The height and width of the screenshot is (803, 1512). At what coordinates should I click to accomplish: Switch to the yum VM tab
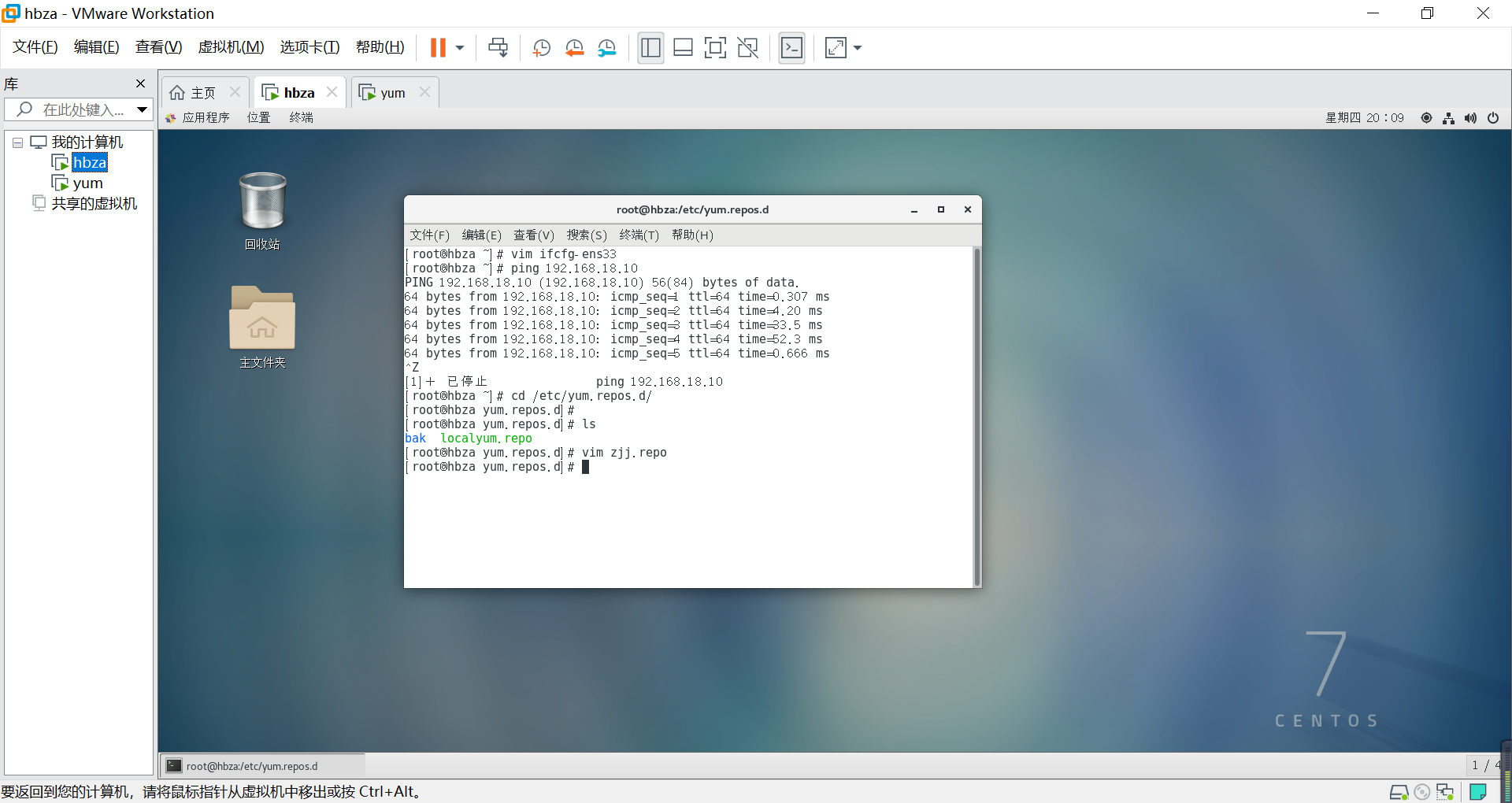click(x=392, y=93)
